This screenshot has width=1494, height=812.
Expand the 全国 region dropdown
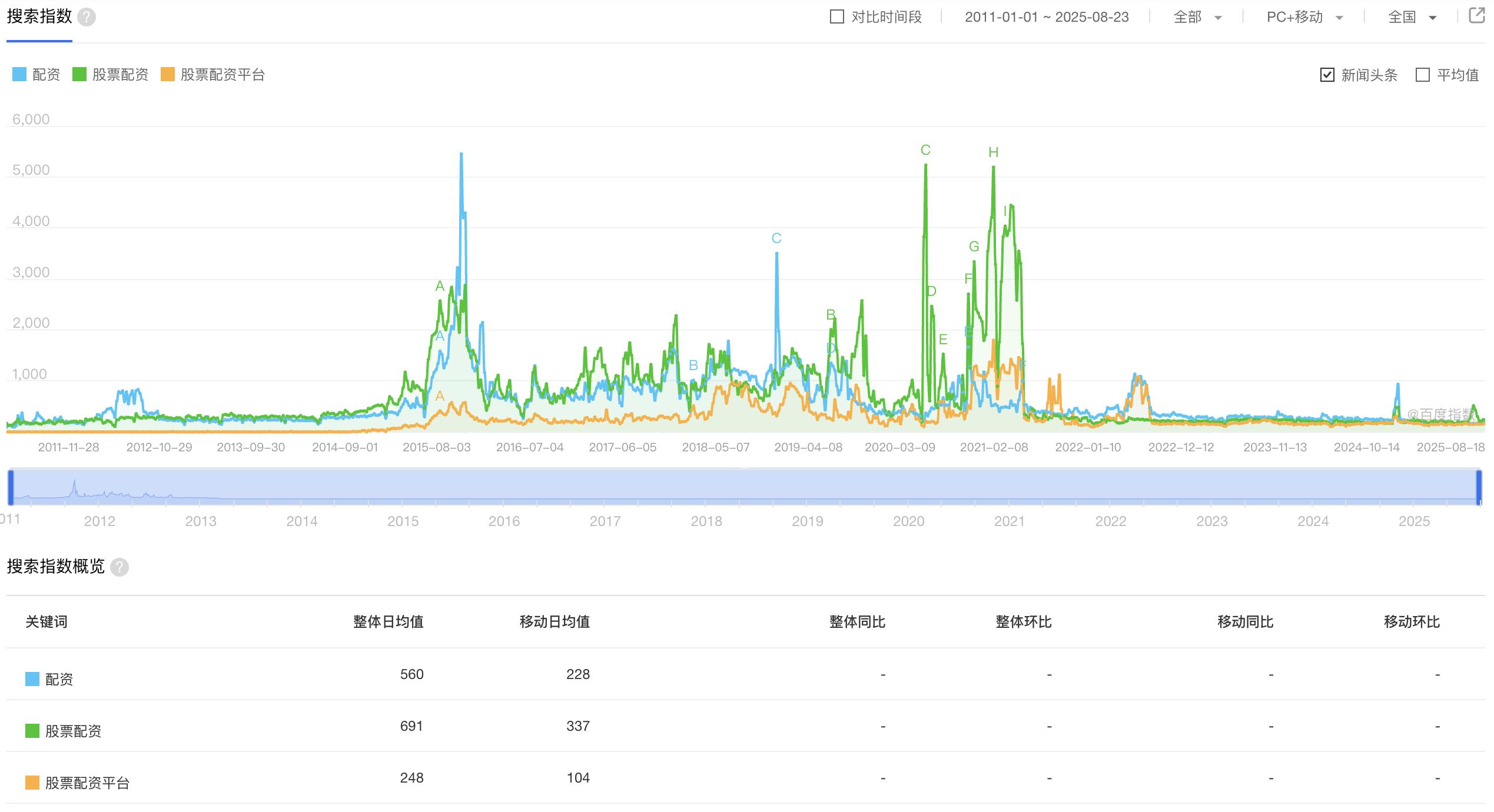(1412, 18)
